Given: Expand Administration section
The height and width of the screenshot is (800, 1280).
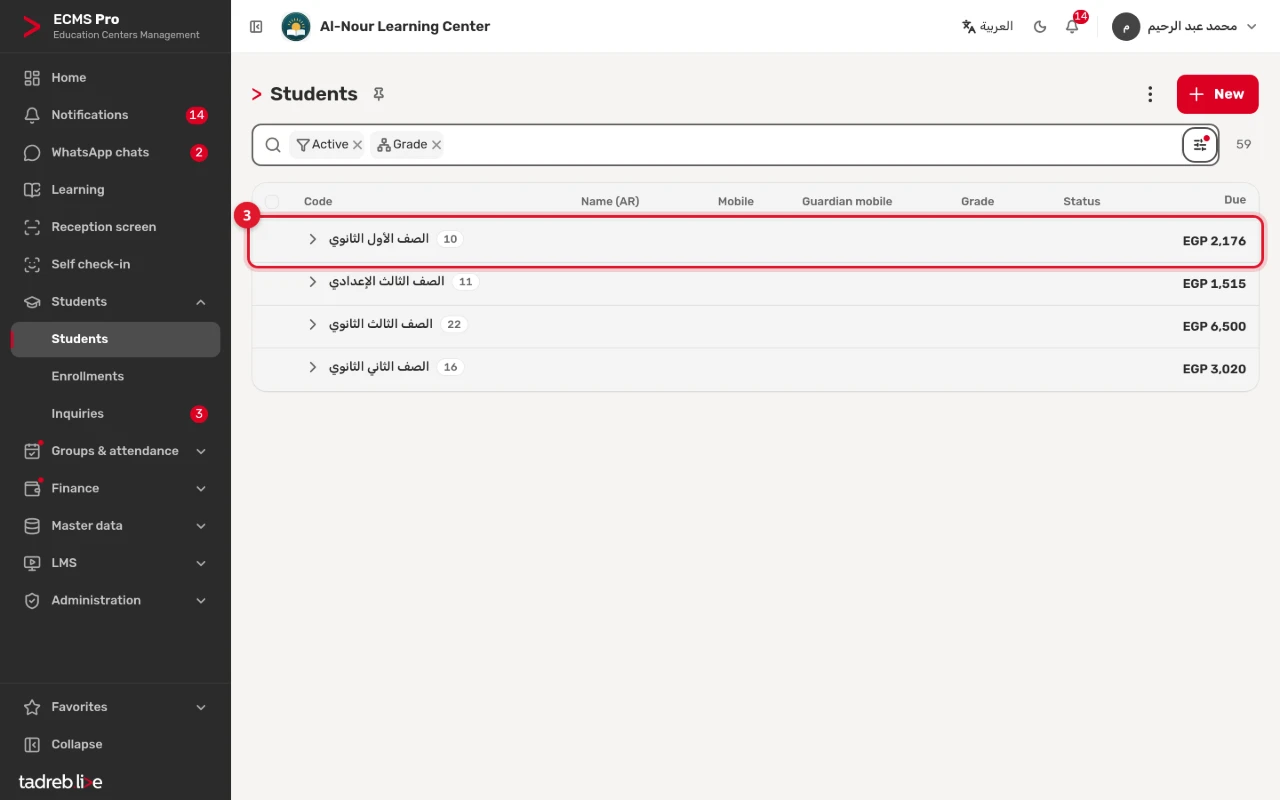Looking at the screenshot, I should pos(115,600).
